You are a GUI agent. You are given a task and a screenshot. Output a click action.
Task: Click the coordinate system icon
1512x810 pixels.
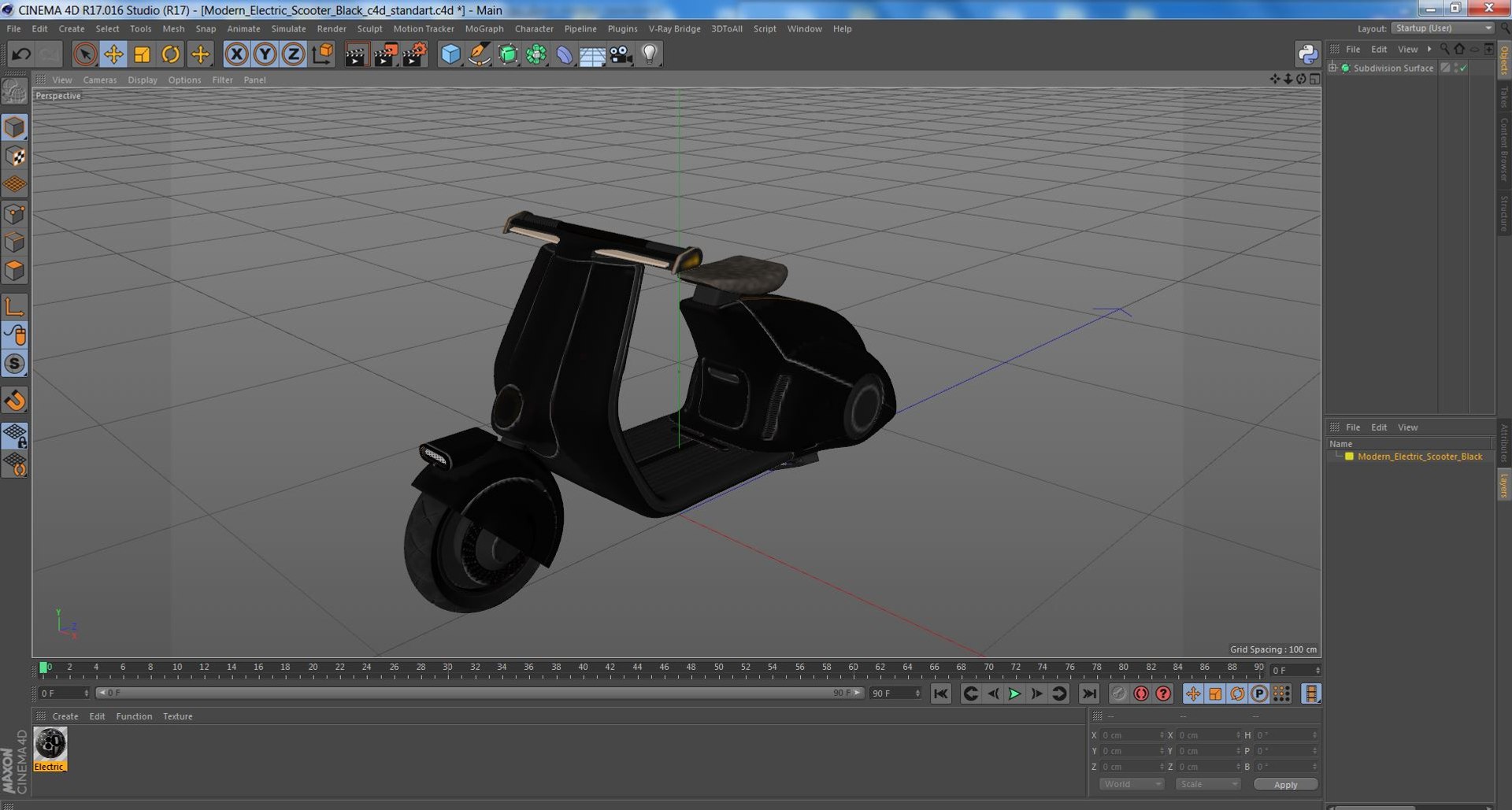point(323,54)
